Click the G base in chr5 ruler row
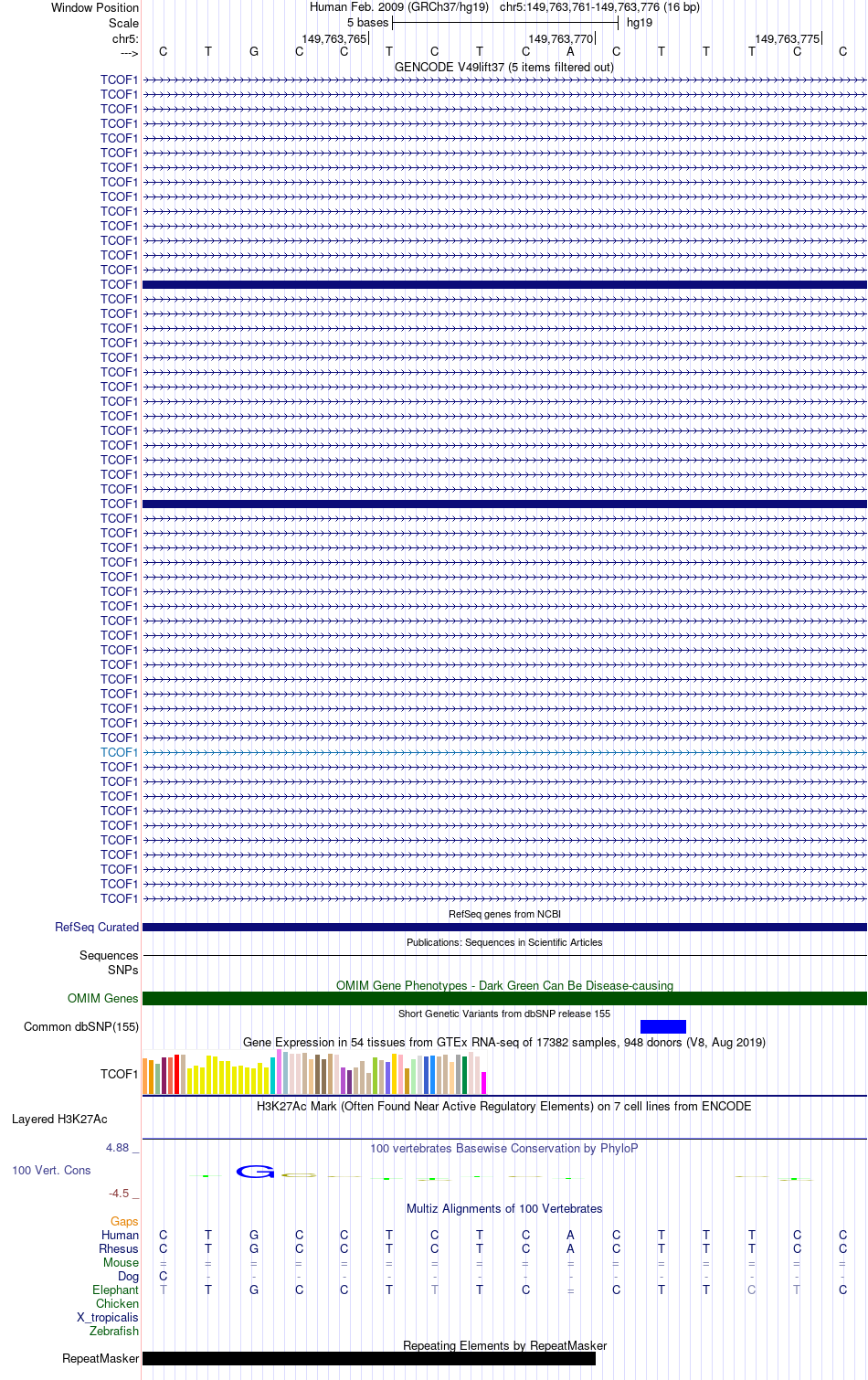Screen dimensions: 868x1380 tap(254, 51)
